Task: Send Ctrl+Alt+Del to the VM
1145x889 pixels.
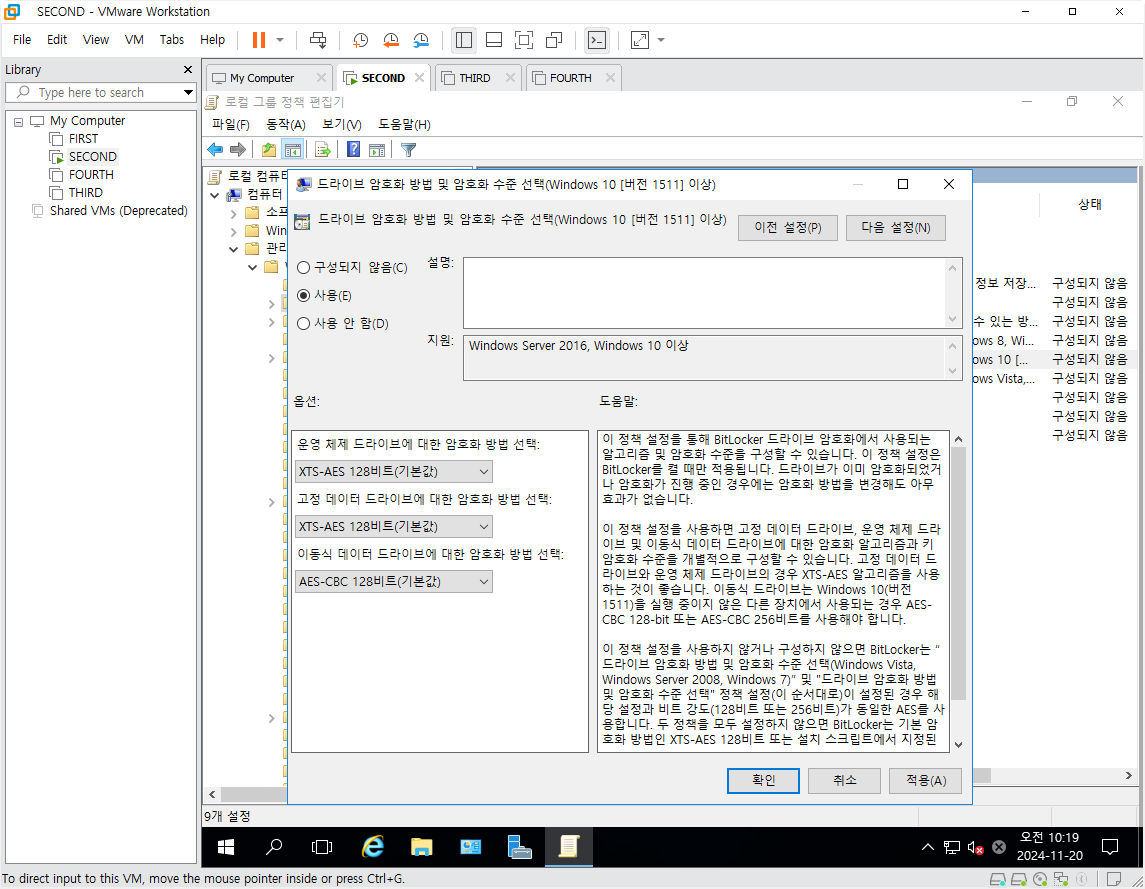Action: [x=318, y=40]
